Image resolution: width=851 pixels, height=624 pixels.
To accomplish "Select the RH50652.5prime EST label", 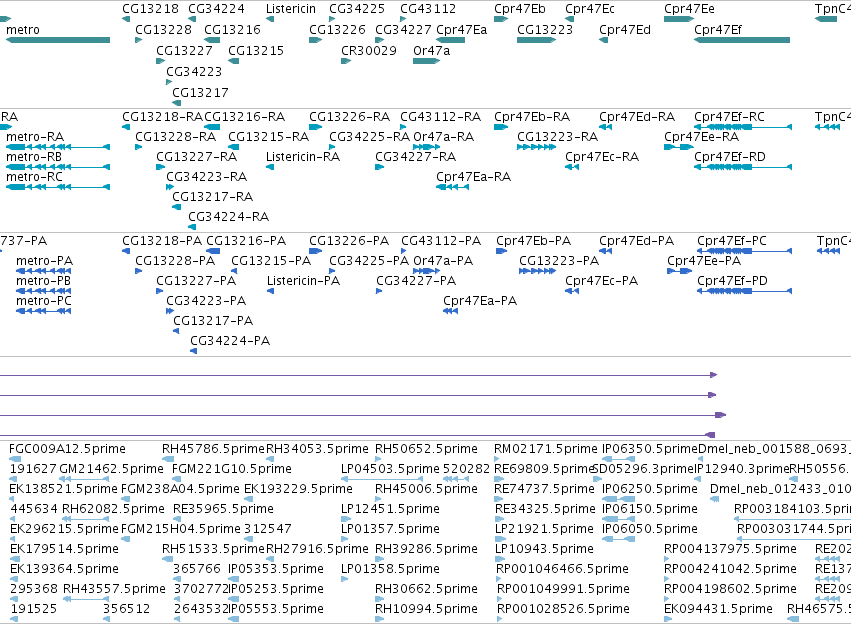I will click(427, 449).
